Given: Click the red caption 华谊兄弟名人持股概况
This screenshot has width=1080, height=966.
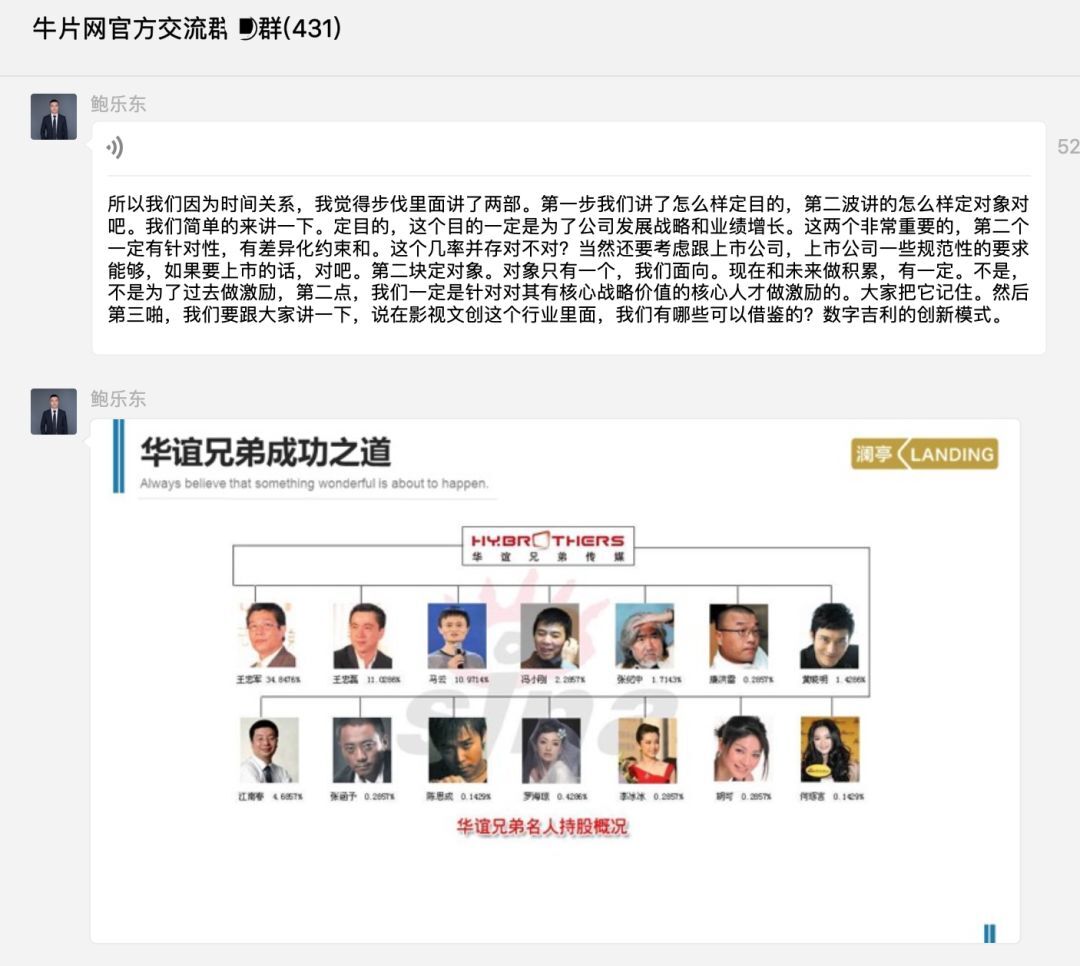Looking at the screenshot, I should pos(543,827).
